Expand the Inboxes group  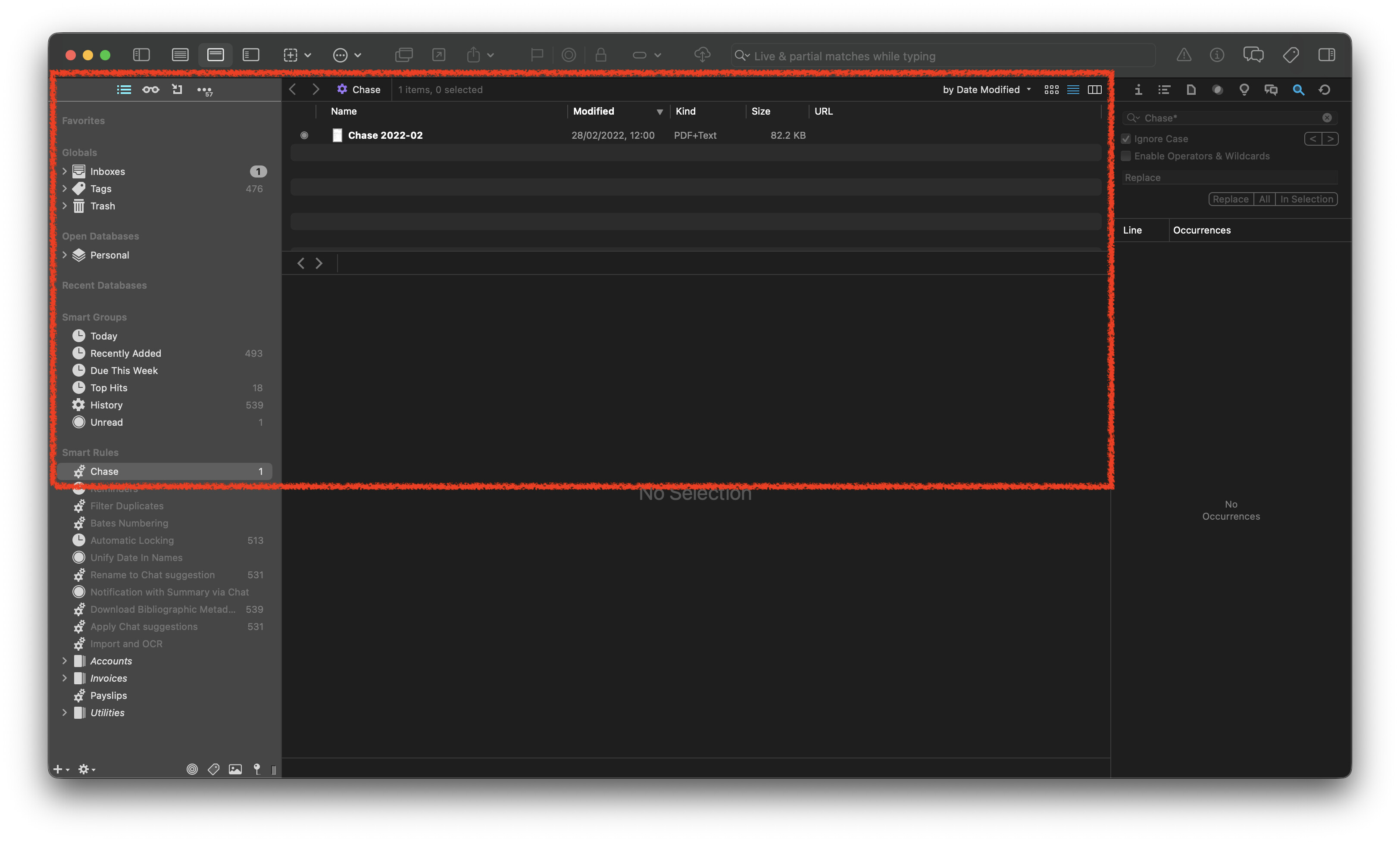pyautogui.click(x=65, y=172)
